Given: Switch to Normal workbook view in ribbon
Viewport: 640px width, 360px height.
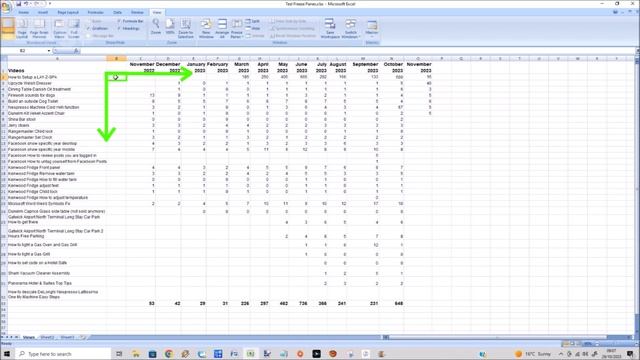Looking at the screenshot, I should click(x=8, y=29).
